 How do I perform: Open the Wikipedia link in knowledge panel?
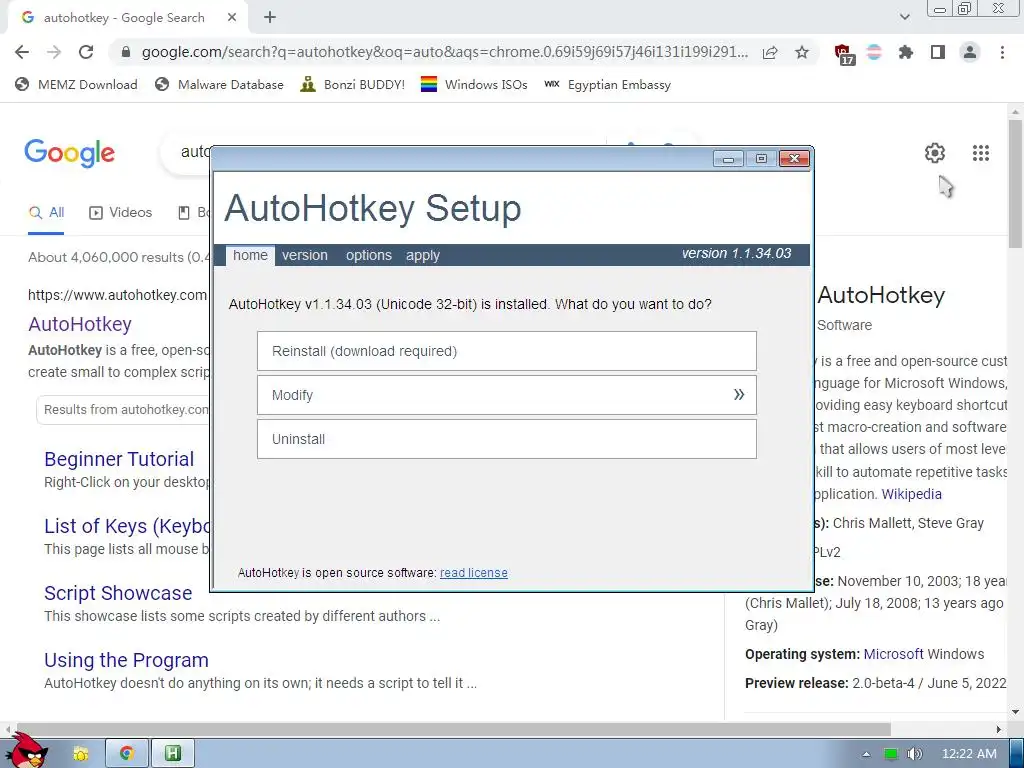tap(912, 494)
